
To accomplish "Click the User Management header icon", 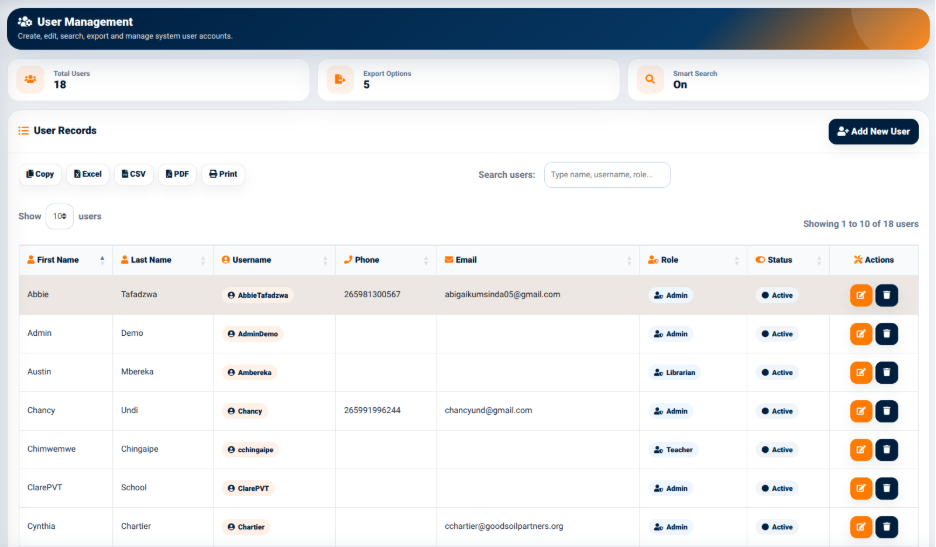I will 25,21.
